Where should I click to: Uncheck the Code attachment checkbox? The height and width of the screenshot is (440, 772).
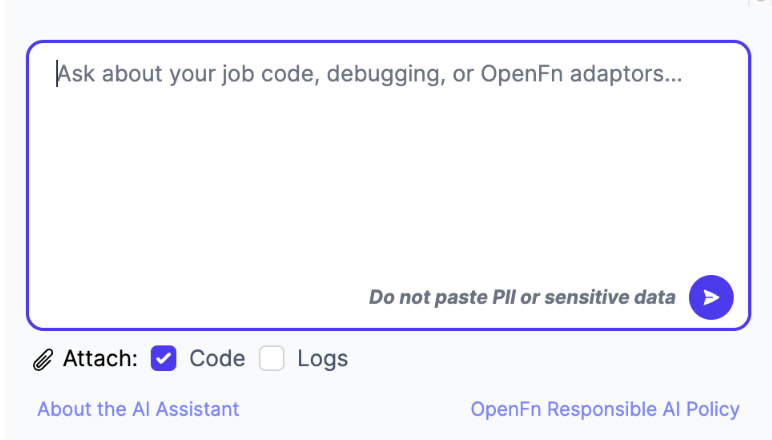[163, 358]
